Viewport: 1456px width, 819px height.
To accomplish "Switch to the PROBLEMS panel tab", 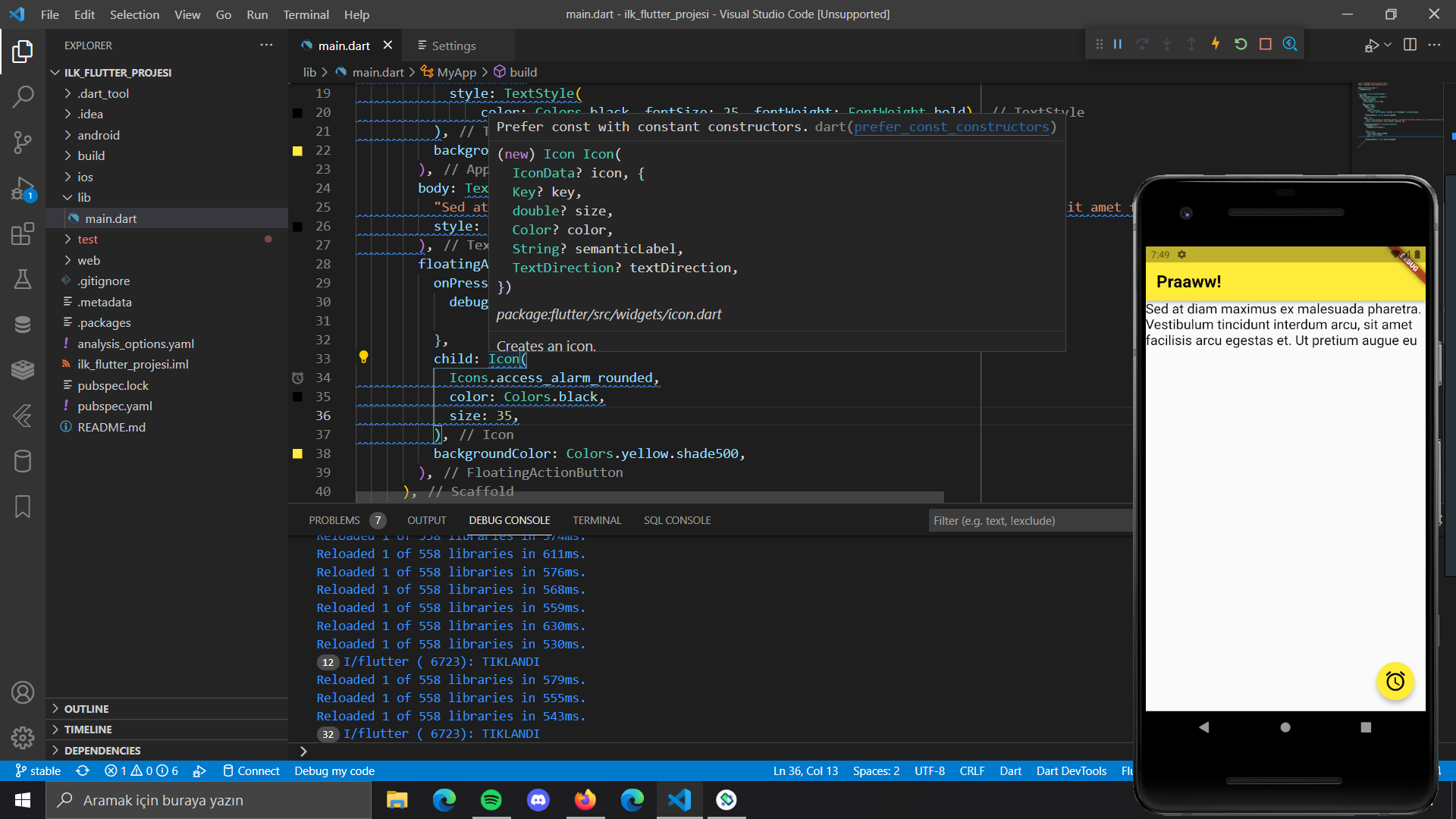I will [x=334, y=520].
